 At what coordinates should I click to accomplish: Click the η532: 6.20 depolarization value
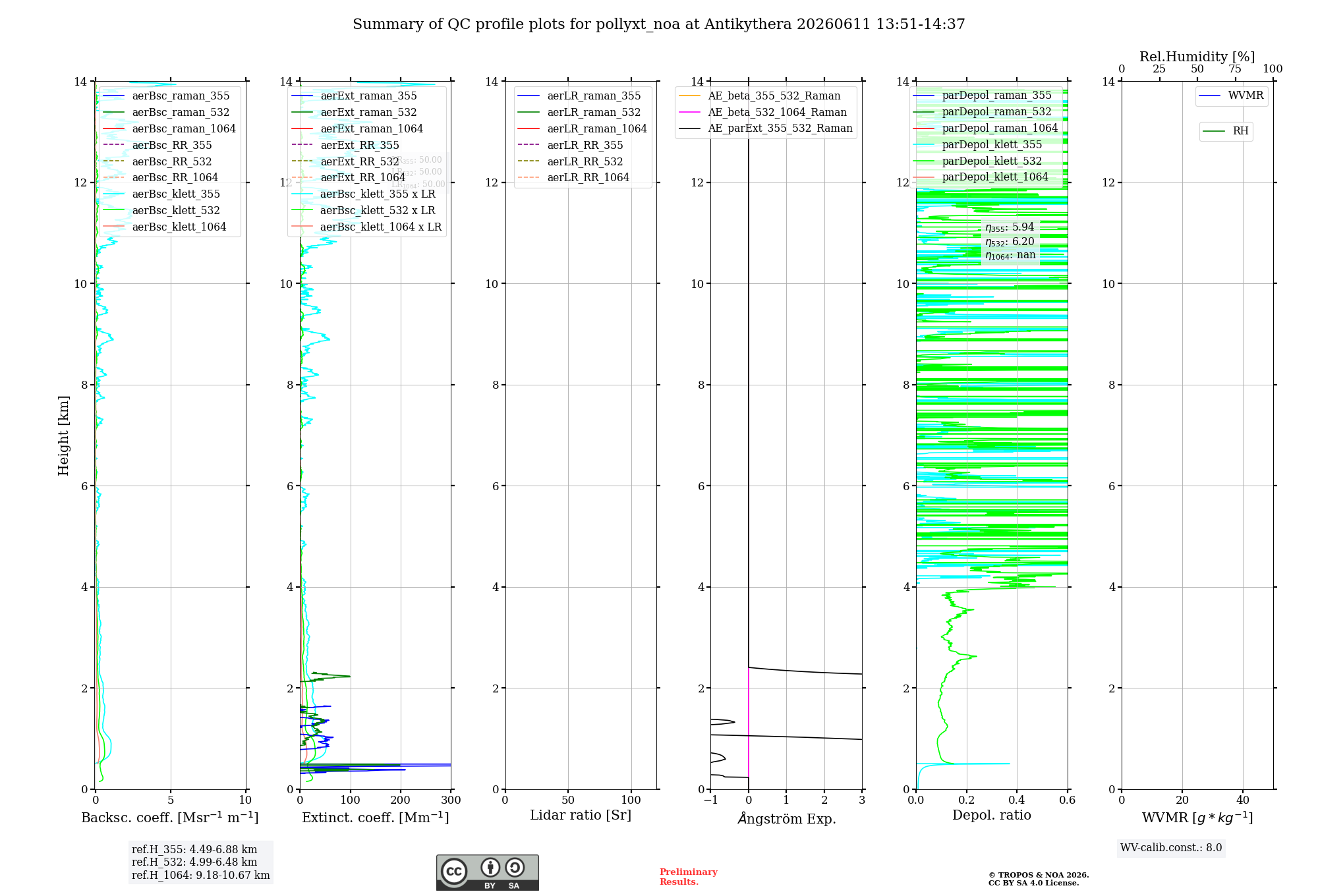pyautogui.click(x=1010, y=242)
